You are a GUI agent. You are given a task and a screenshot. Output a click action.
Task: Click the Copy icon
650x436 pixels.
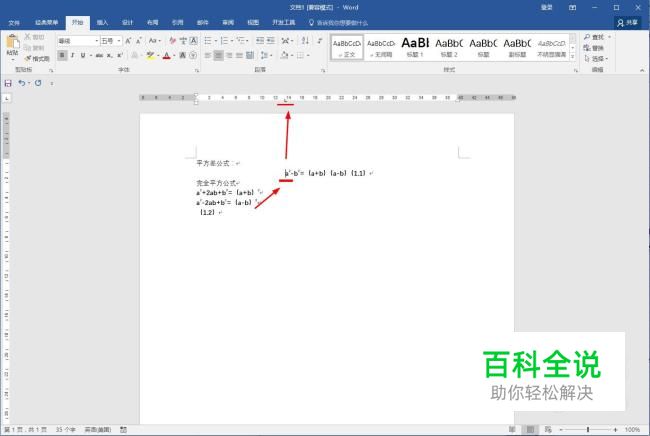[28, 48]
